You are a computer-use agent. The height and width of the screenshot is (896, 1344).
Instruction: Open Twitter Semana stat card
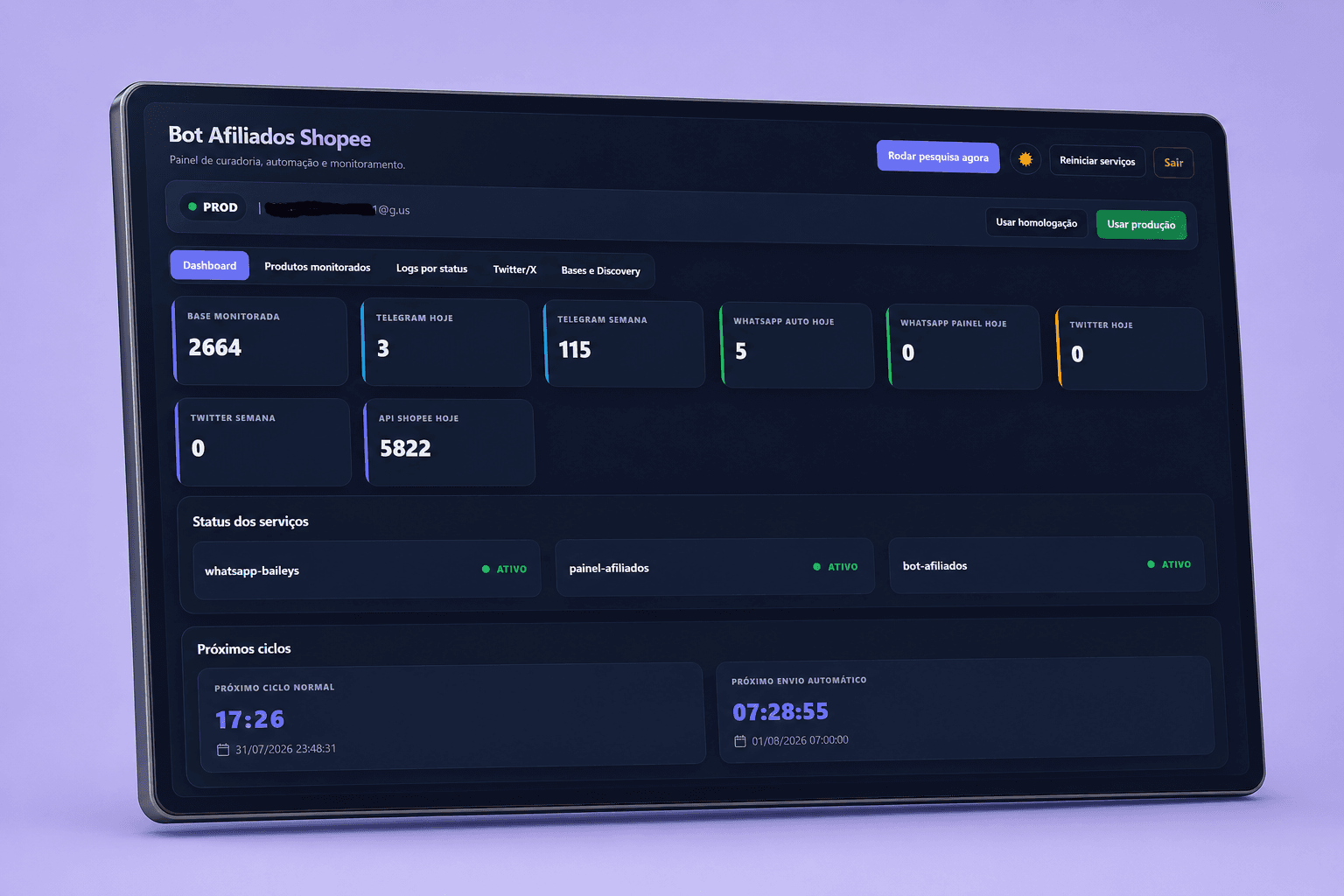coord(263,443)
